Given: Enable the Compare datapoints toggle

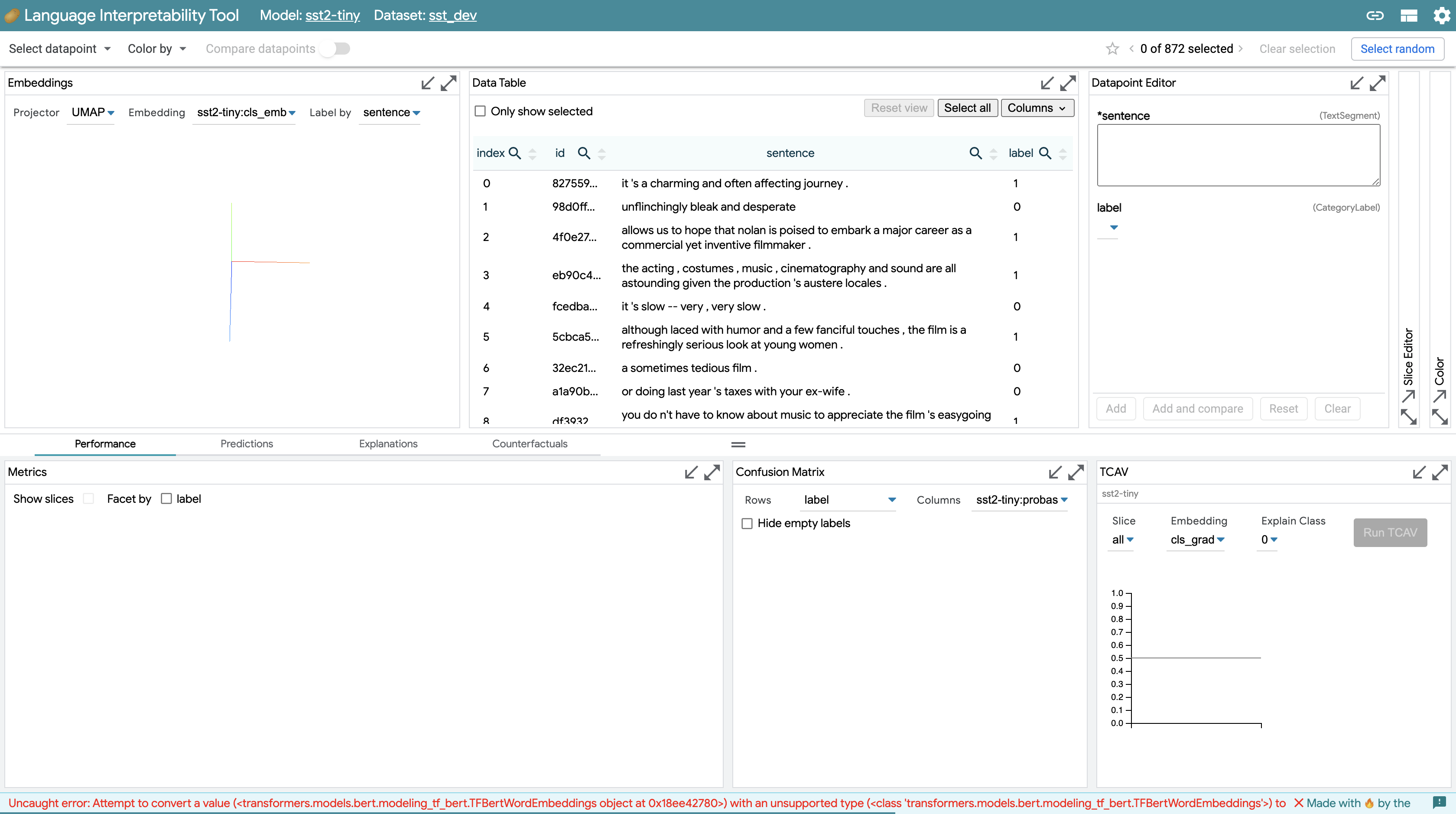Looking at the screenshot, I should [335, 49].
